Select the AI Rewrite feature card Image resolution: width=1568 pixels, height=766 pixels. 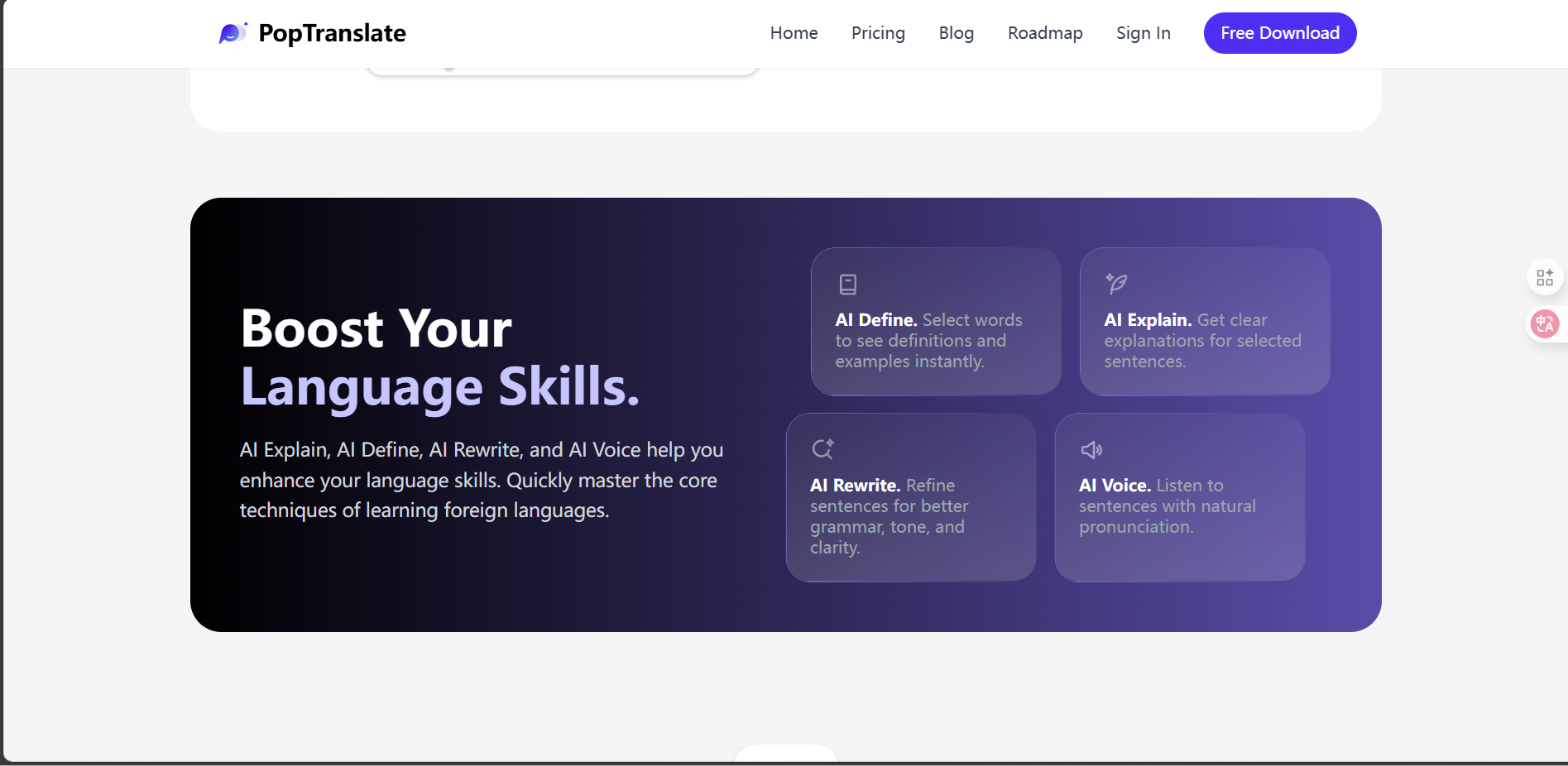tap(911, 497)
